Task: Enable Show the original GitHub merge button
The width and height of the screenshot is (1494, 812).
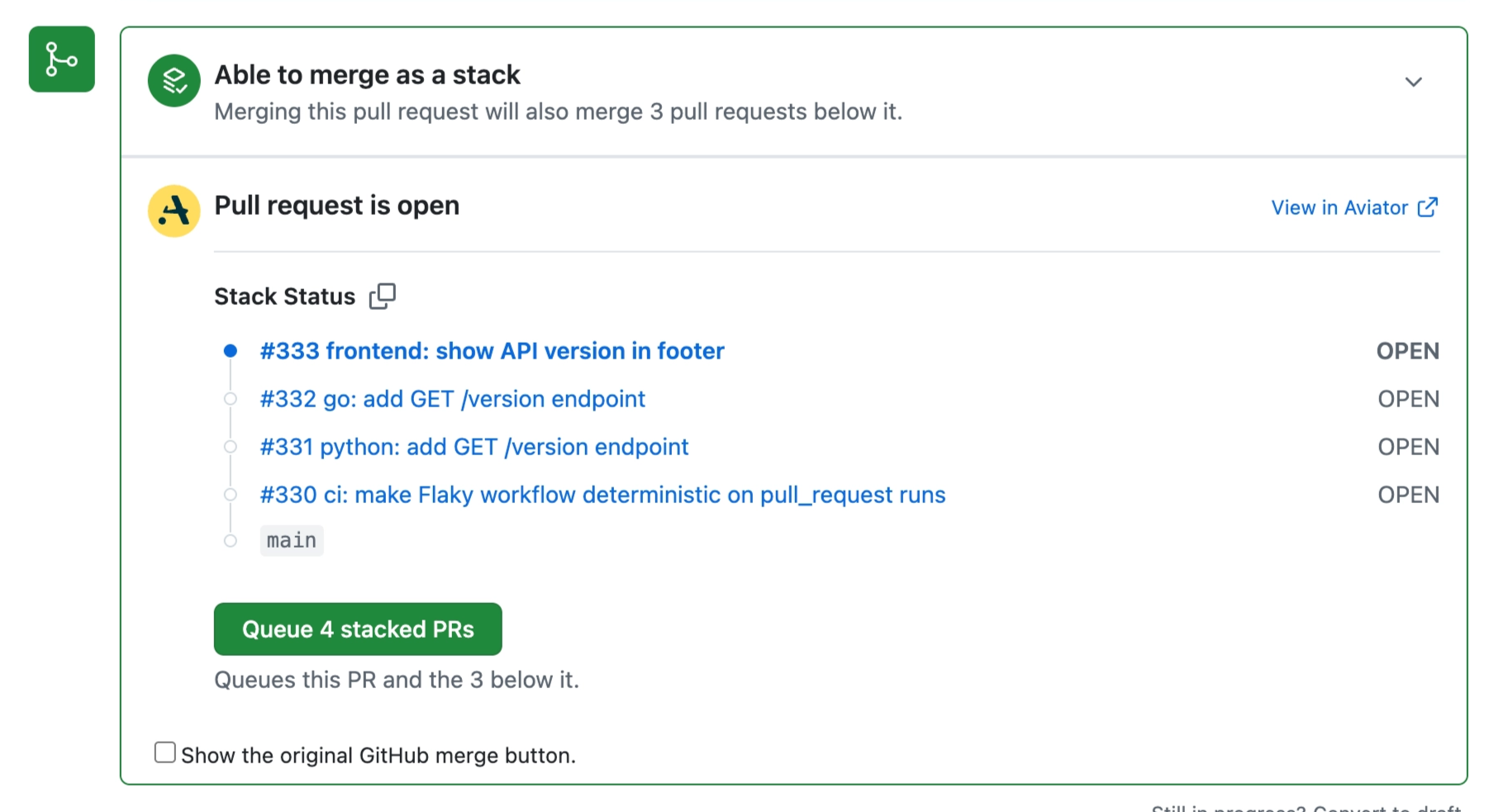Action: point(165,753)
